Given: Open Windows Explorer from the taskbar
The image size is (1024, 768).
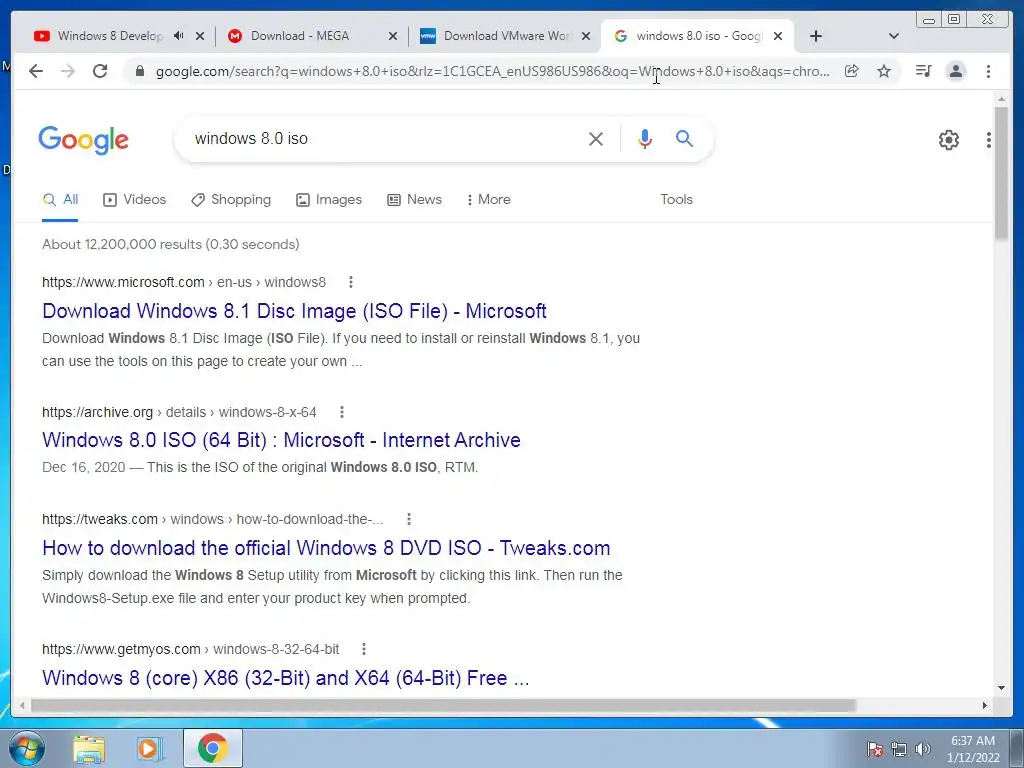Looking at the screenshot, I should point(89,748).
